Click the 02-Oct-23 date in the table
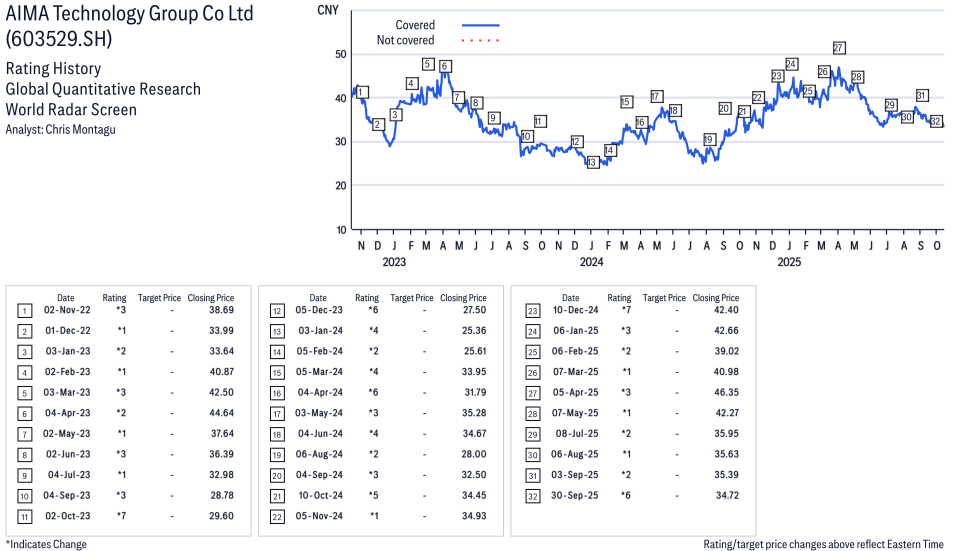The width and height of the screenshot is (955, 551). [65, 516]
